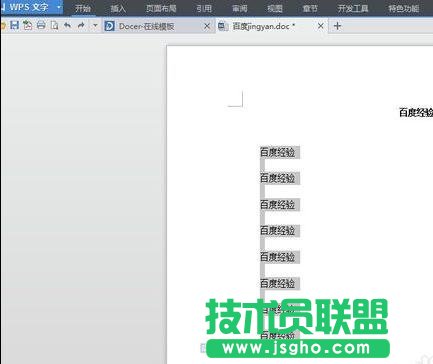This screenshot has height=364, width=433.
Task: Add a new document tab with plus
Action: pyautogui.click(x=337, y=26)
